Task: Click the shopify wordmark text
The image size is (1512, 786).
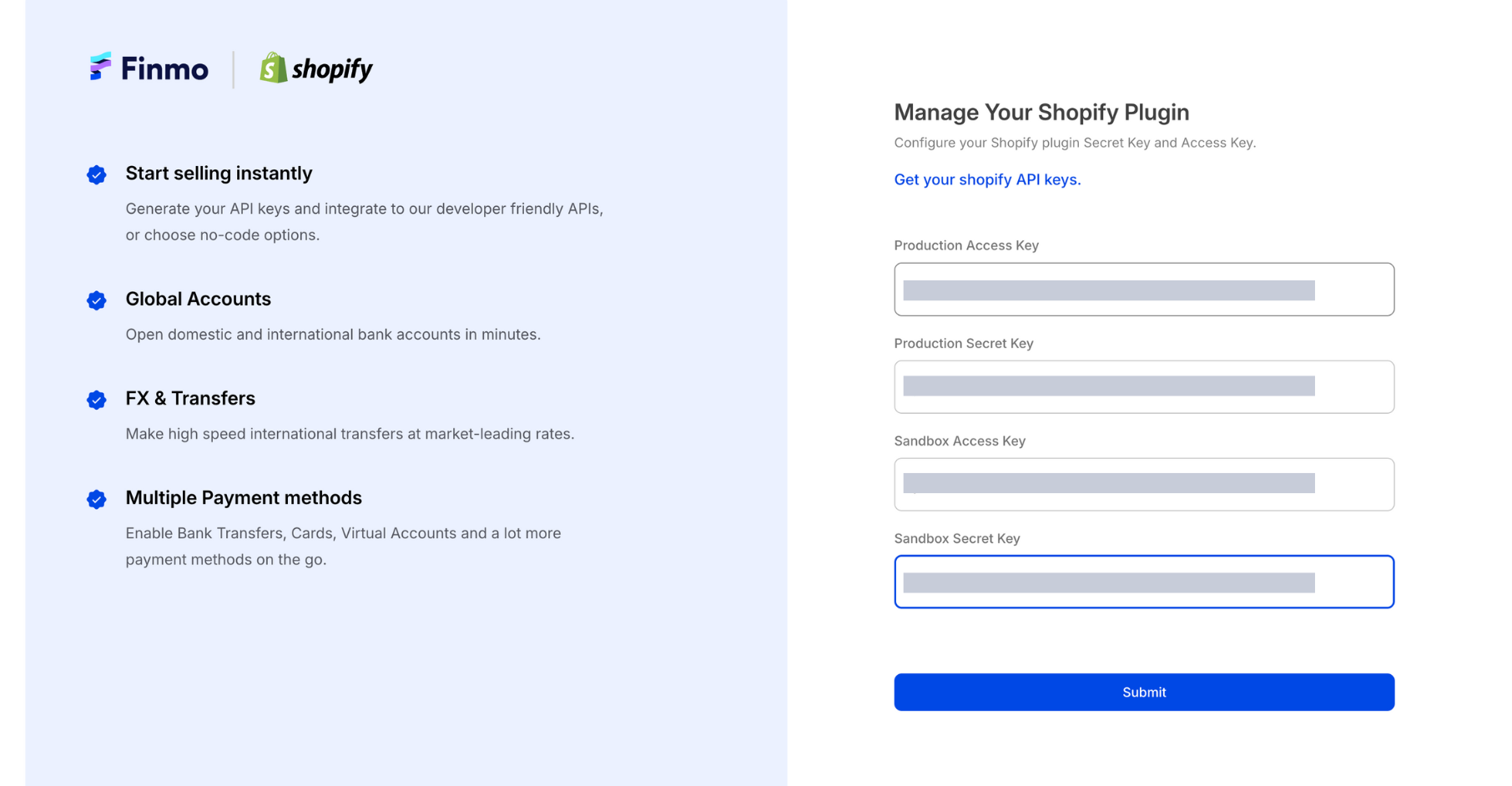Action: point(332,69)
